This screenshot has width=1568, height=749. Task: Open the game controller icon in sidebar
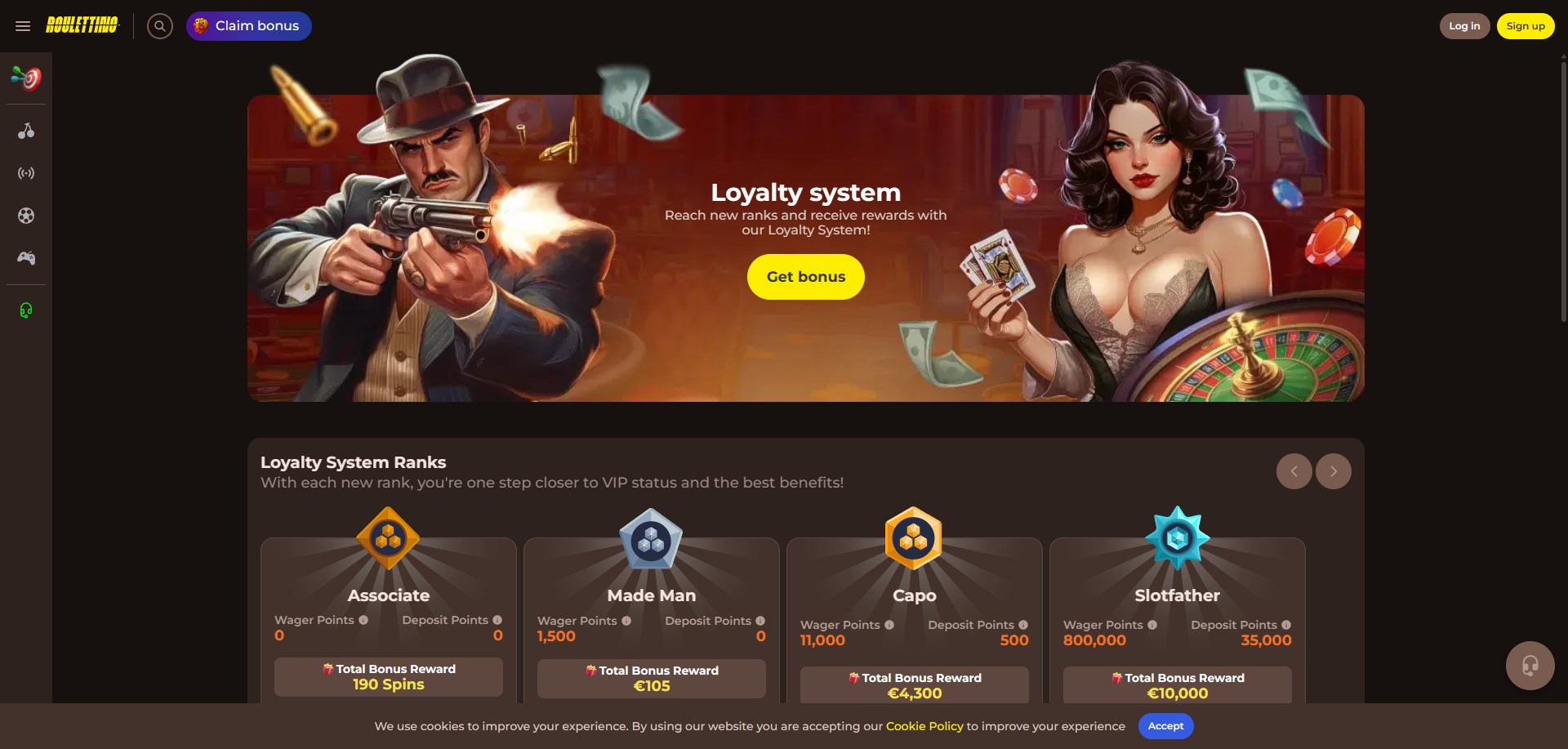(x=26, y=258)
